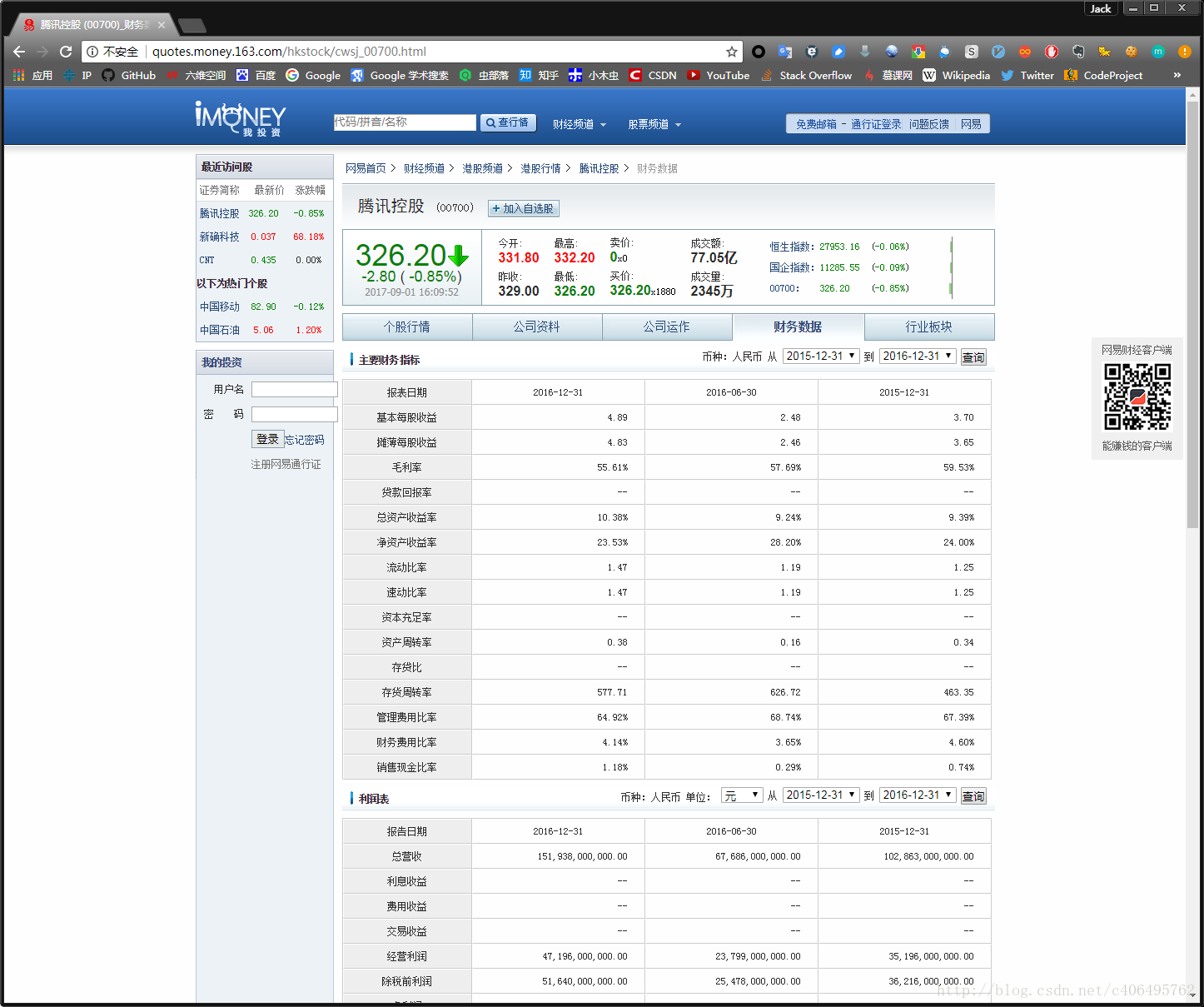Open the AdBlock red stop-sign extension
The height and width of the screenshot is (1007, 1204).
pyautogui.click(x=1052, y=52)
